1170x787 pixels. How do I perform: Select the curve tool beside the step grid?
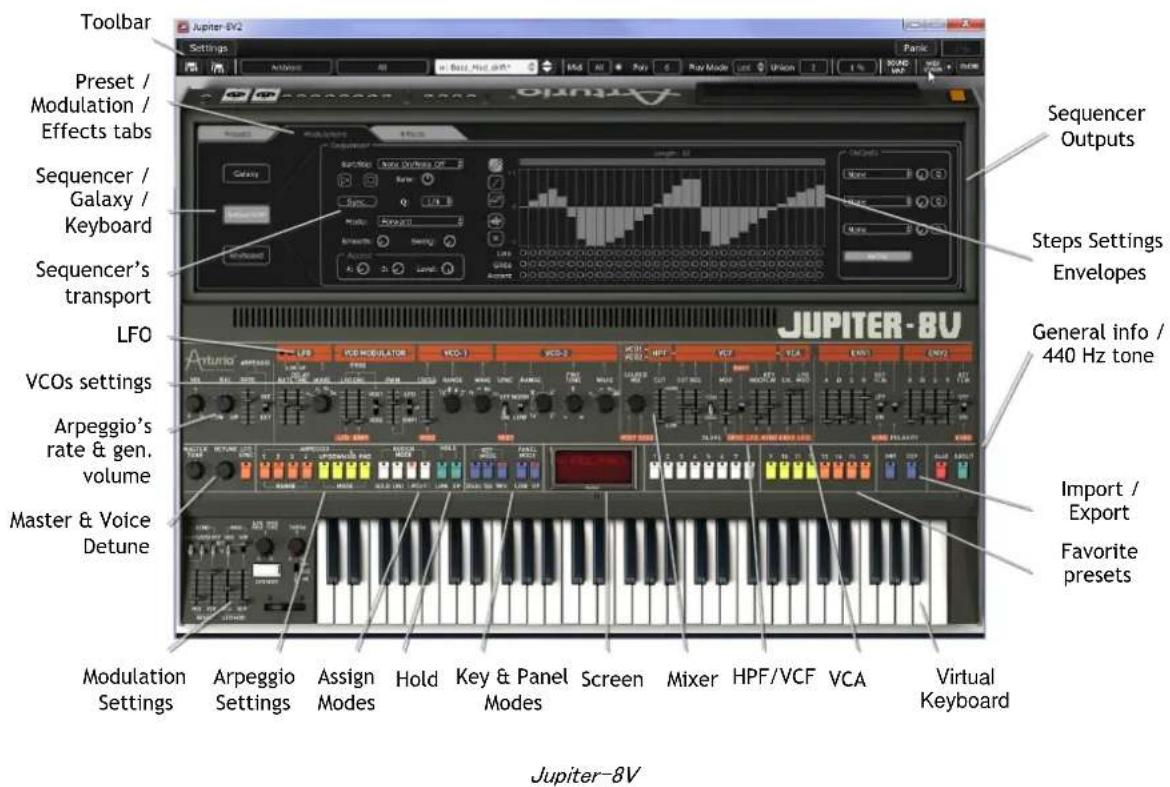coord(495,201)
